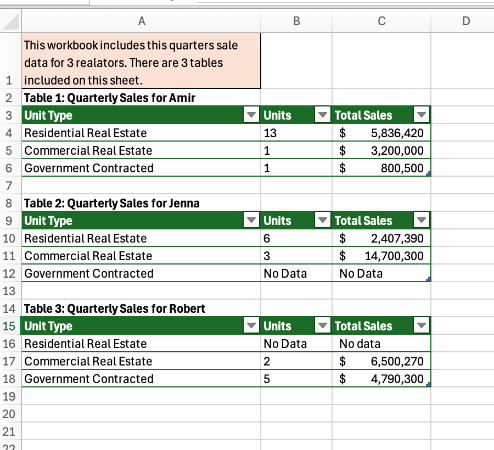Image resolution: width=494 pixels, height=450 pixels.
Task: Click the units value 6 for Jenna
Action: [296, 238]
